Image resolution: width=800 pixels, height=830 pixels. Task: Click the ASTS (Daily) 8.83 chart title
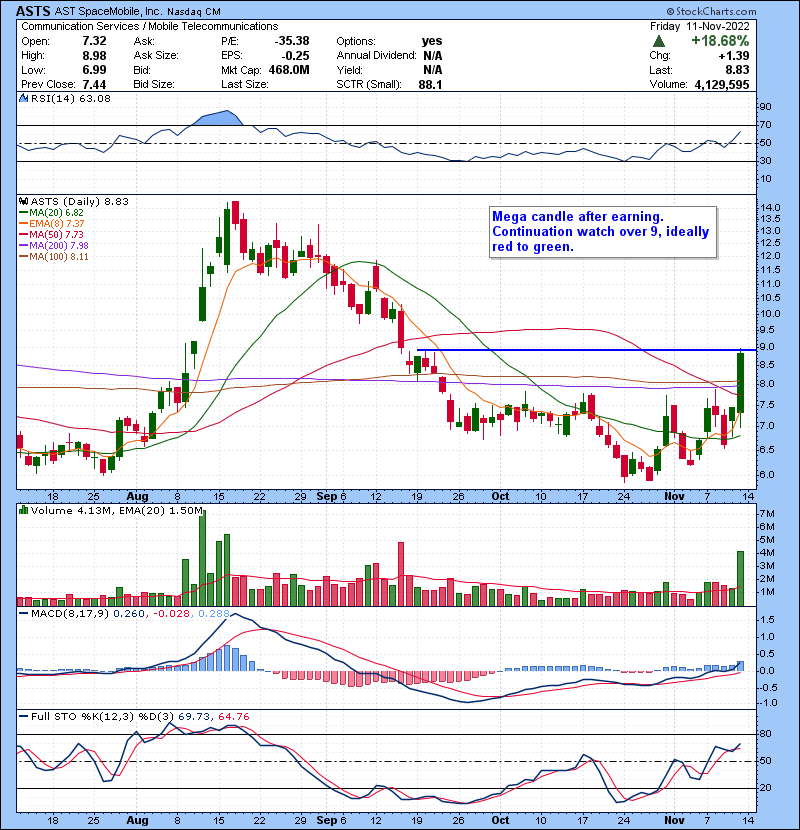79,201
